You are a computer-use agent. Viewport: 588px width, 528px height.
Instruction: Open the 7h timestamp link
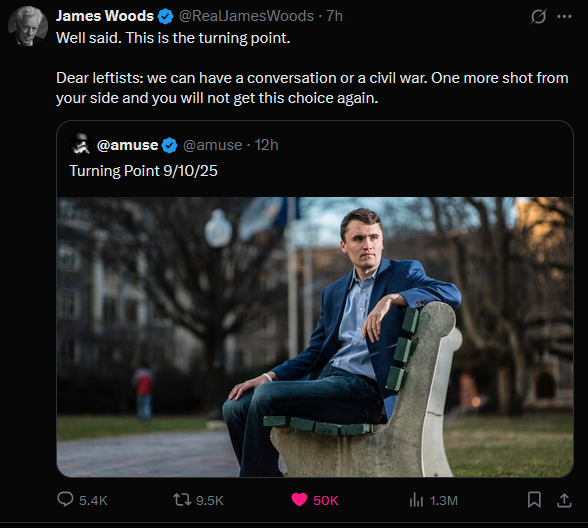click(334, 16)
